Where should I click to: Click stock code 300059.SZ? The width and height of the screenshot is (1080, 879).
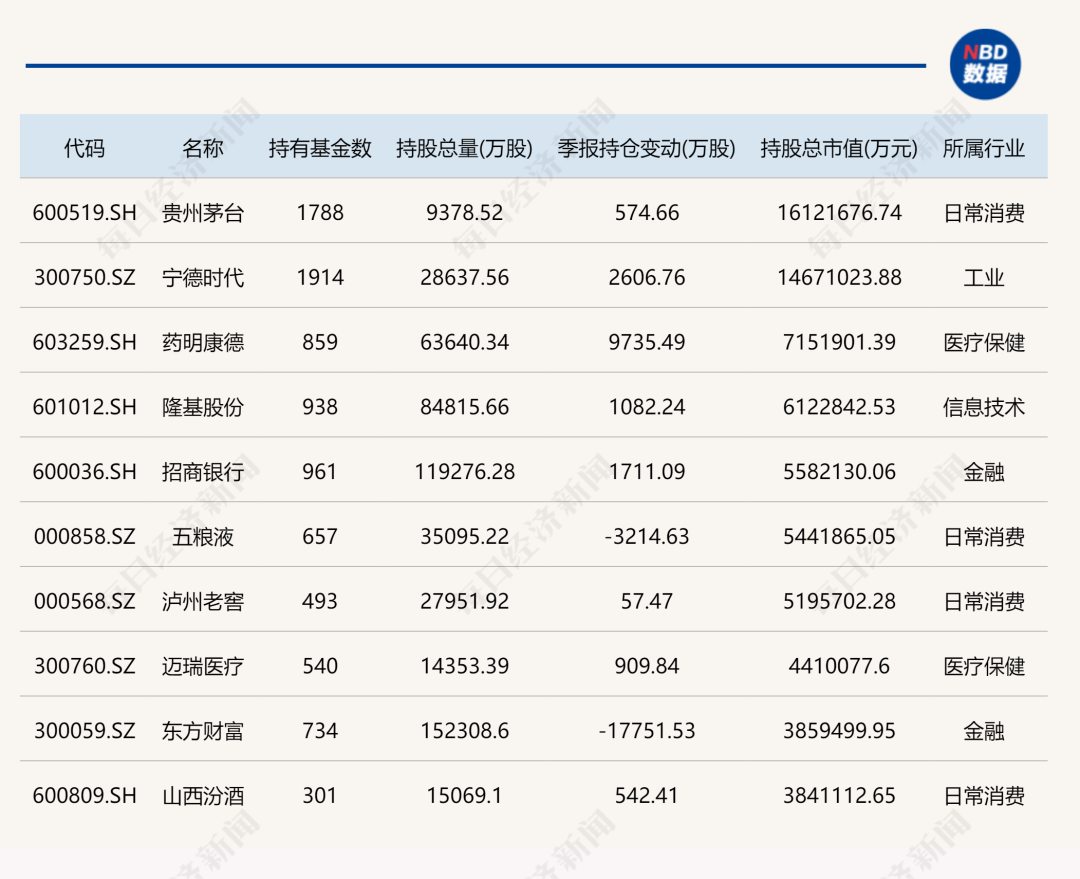coord(85,731)
